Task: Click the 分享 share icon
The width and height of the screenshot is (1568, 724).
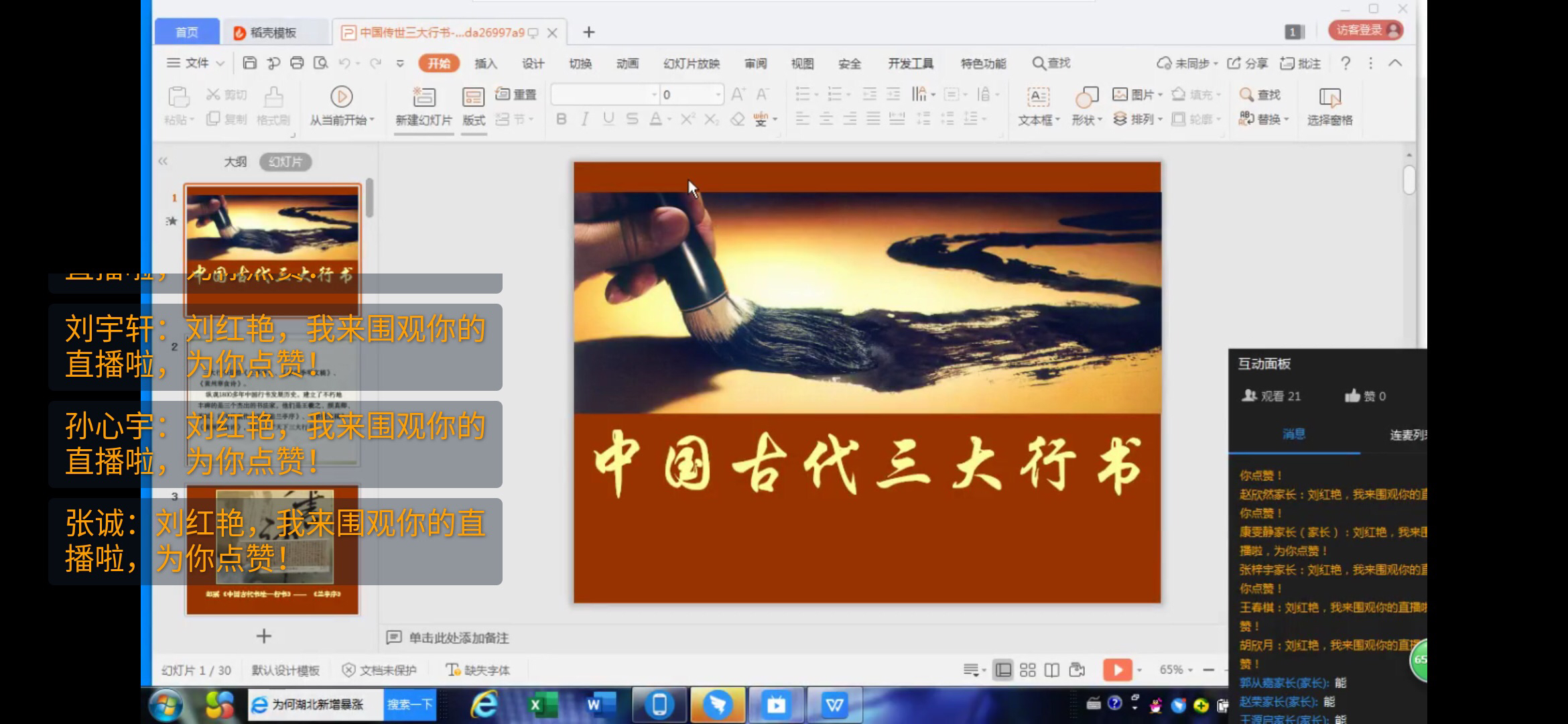Action: (1234, 63)
